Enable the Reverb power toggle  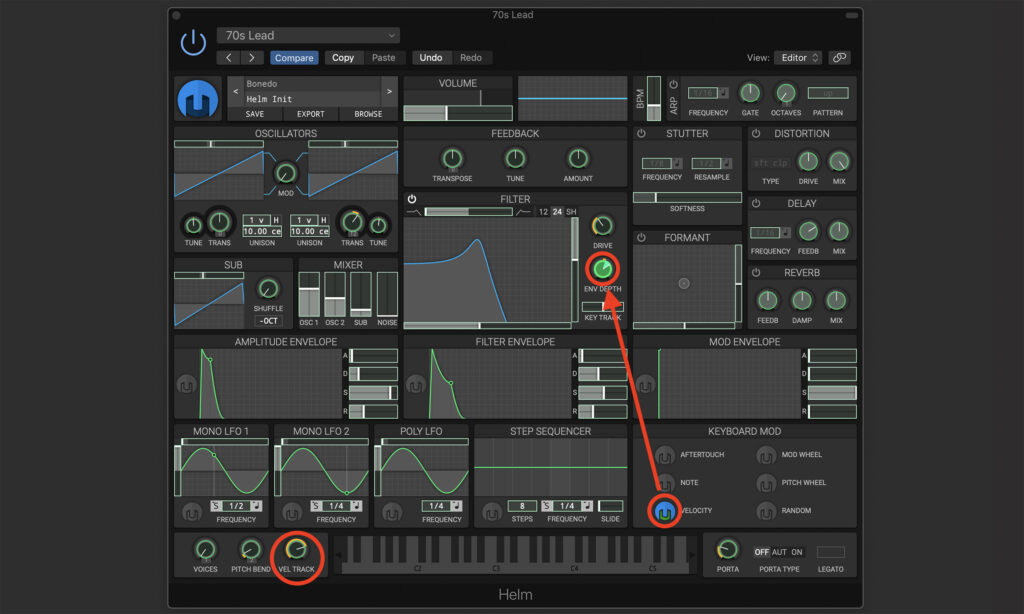click(x=756, y=272)
